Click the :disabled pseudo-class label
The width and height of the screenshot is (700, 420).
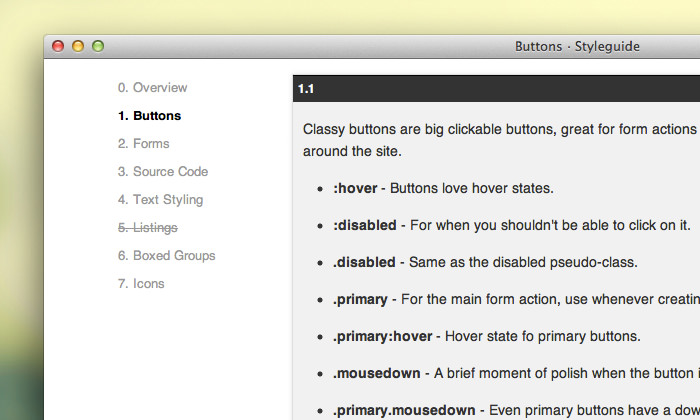pos(364,225)
